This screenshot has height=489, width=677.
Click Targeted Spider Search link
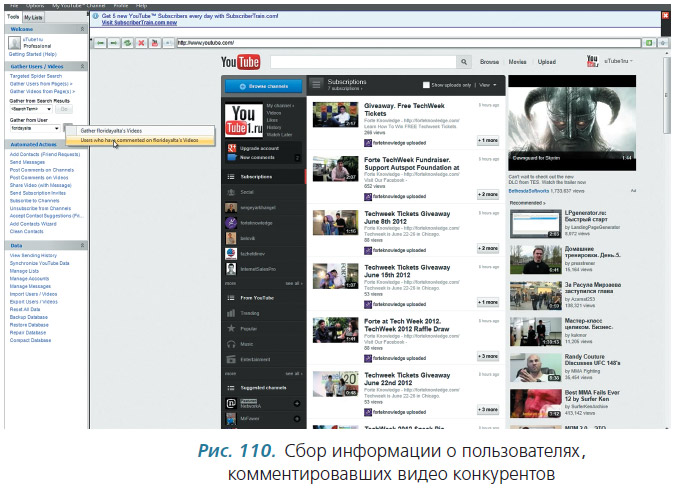[36, 76]
